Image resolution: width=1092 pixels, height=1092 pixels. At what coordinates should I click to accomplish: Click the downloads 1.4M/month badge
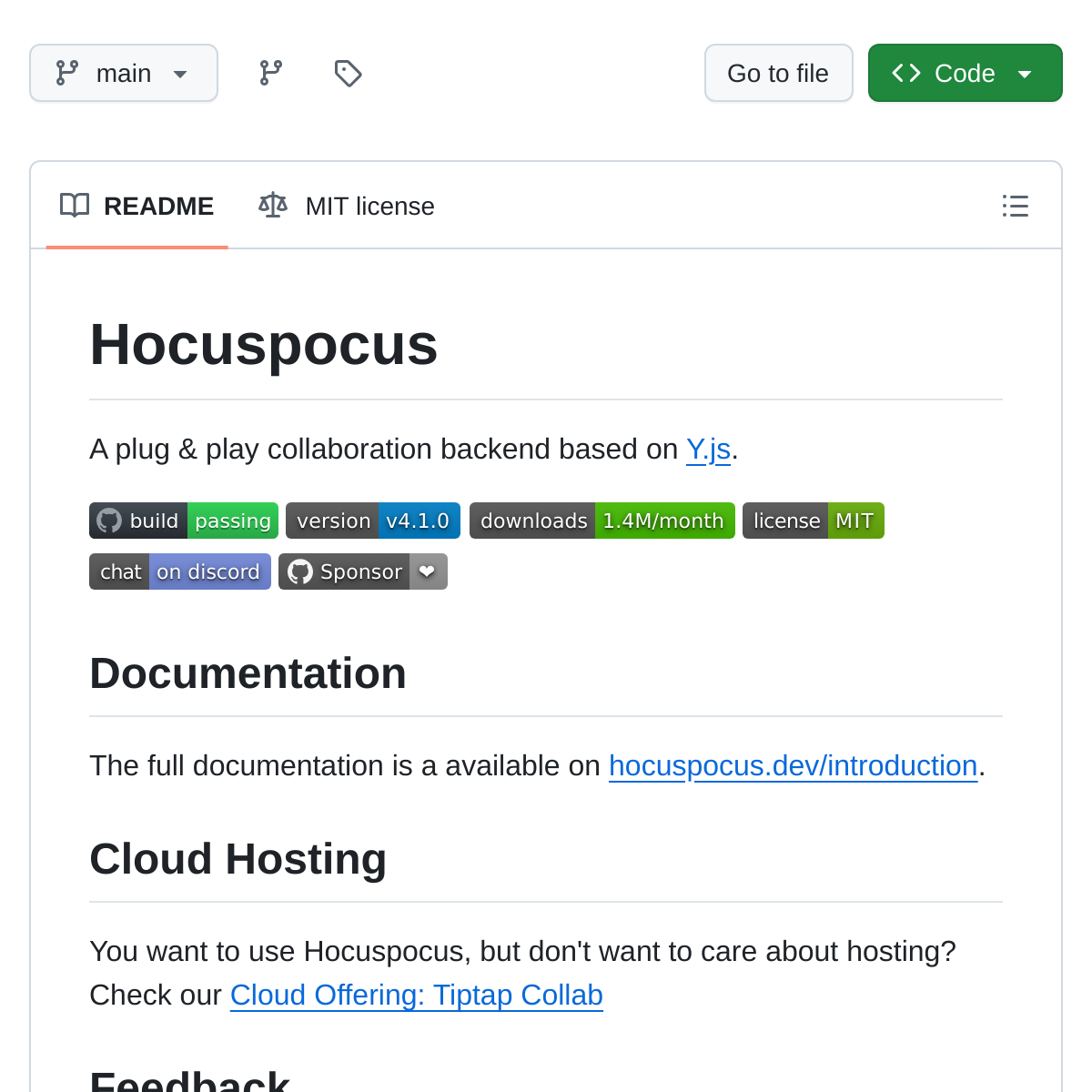[602, 521]
